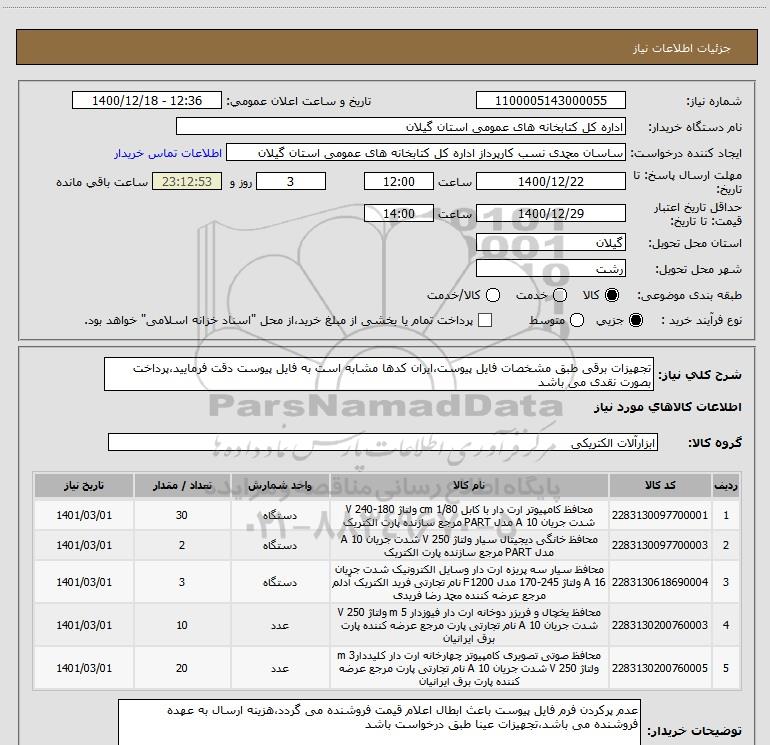Select the 'جزیی' purchase type radio
Screen dimensions: 770x745
pyautogui.click(x=635, y=320)
